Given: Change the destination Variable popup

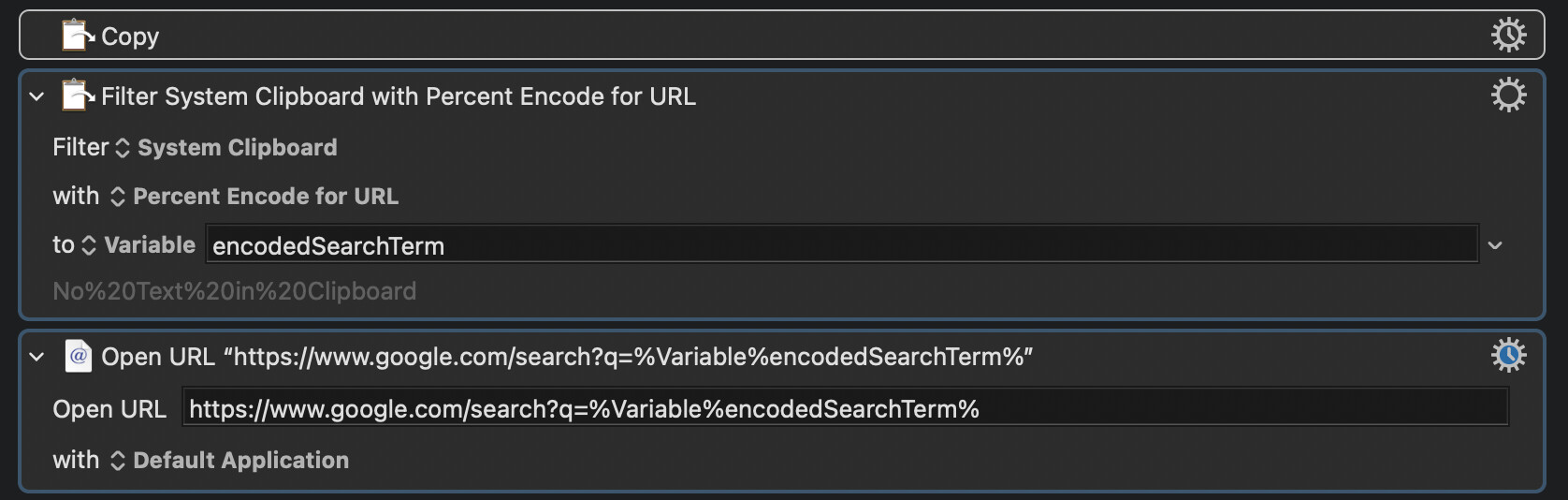Looking at the screenshot, I should [138, 245].
